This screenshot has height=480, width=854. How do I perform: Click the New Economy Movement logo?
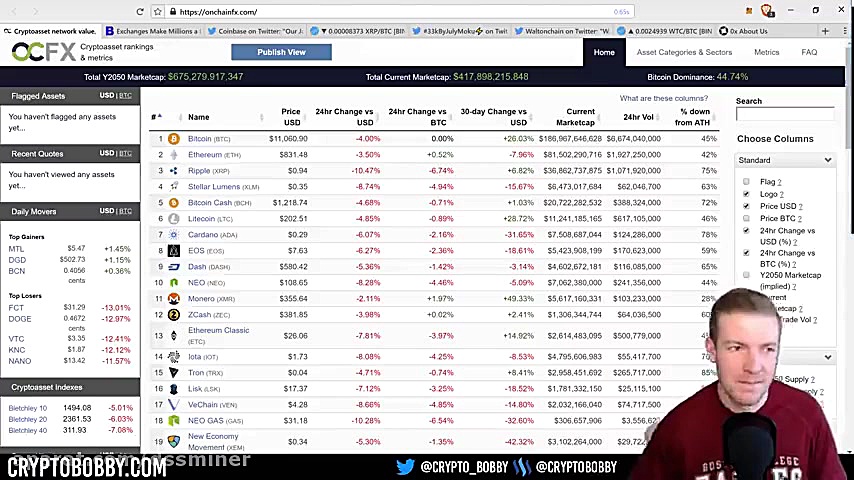point(174,441)
